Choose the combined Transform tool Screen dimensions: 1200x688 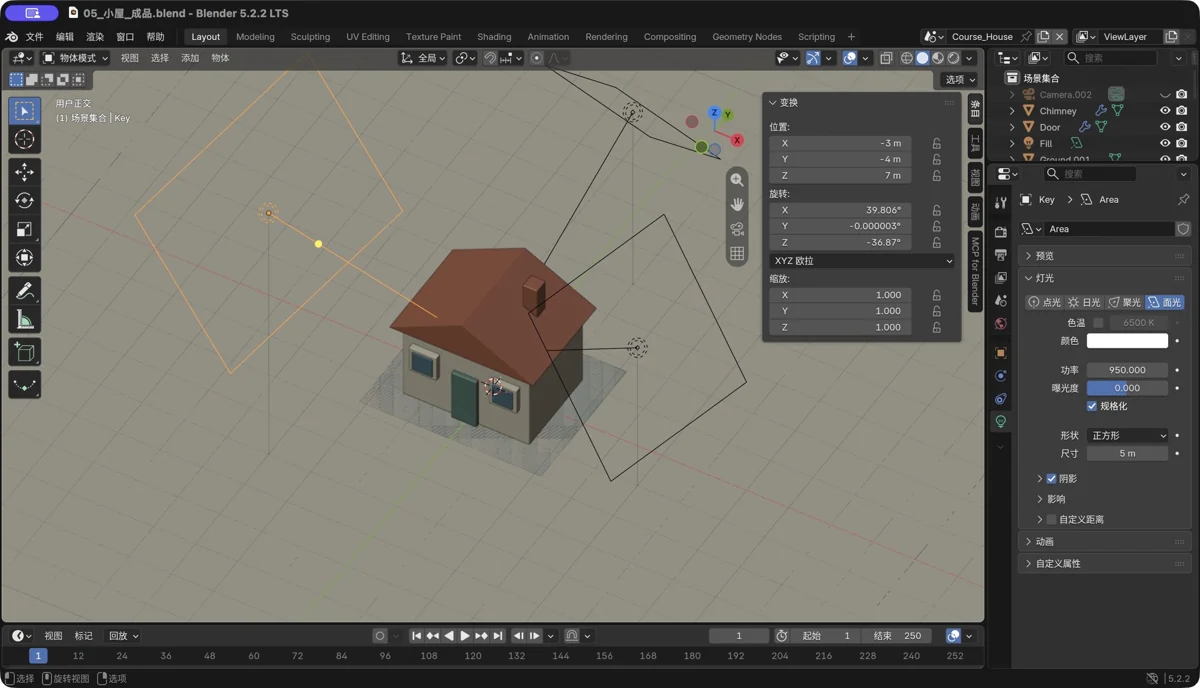[24, 258]
